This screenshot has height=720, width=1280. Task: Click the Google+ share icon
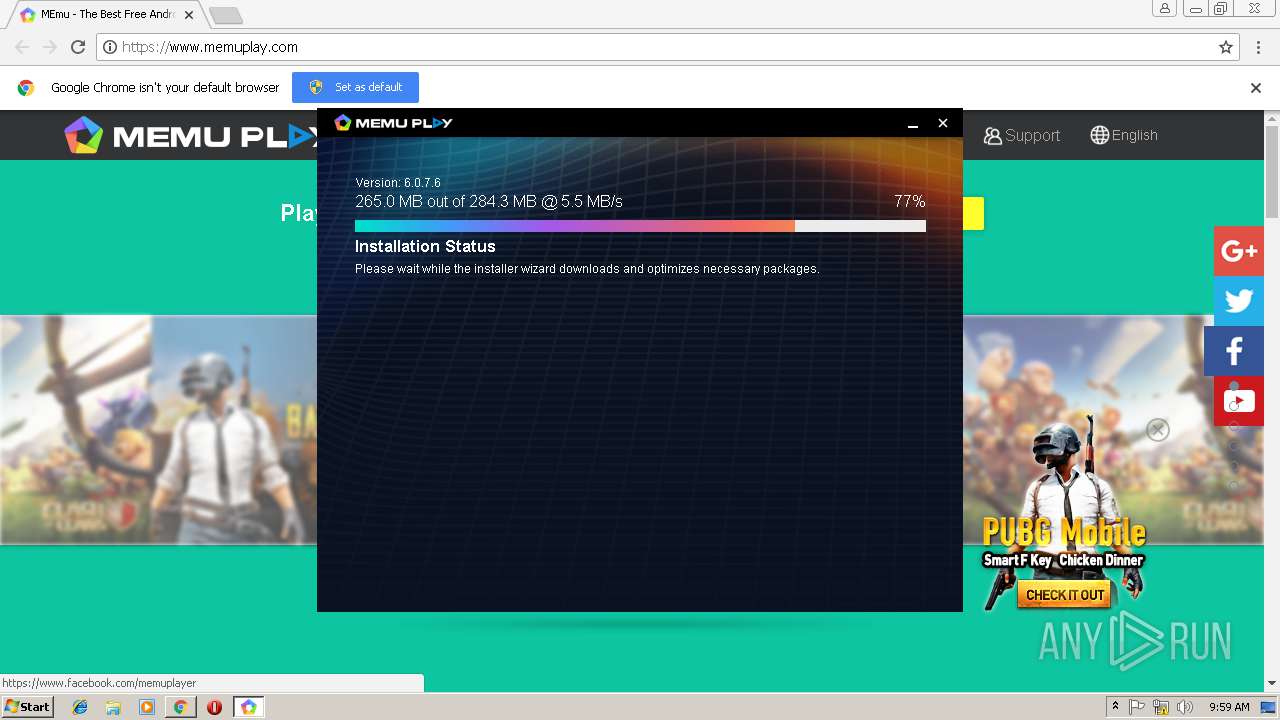coord(1239,251)
